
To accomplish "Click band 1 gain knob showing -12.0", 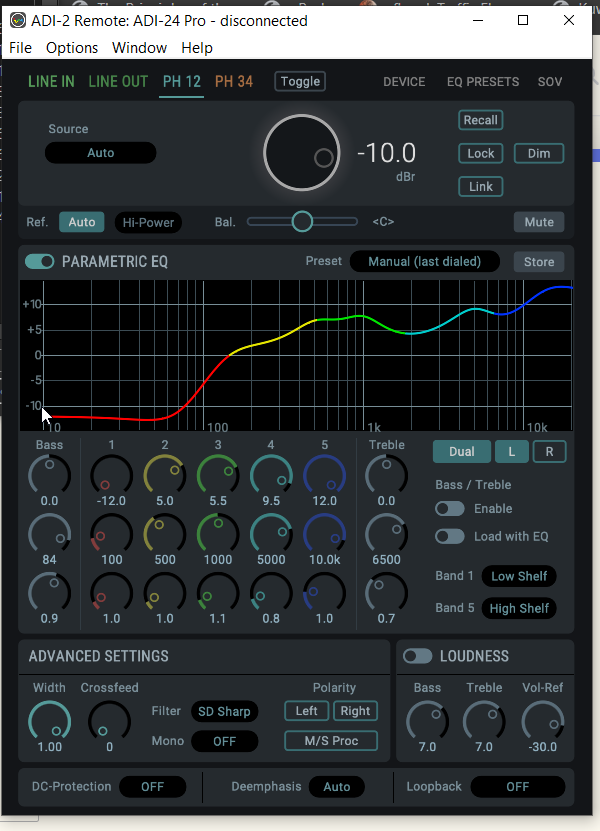I will (x=111, y=475).
